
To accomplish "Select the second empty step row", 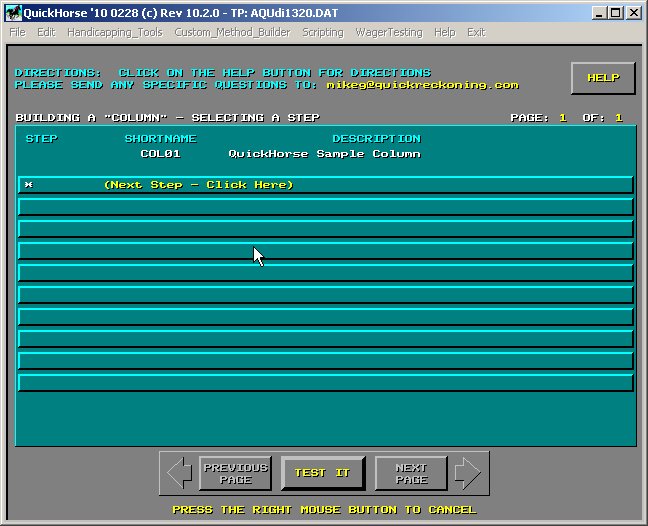I will tap(326, 229).
